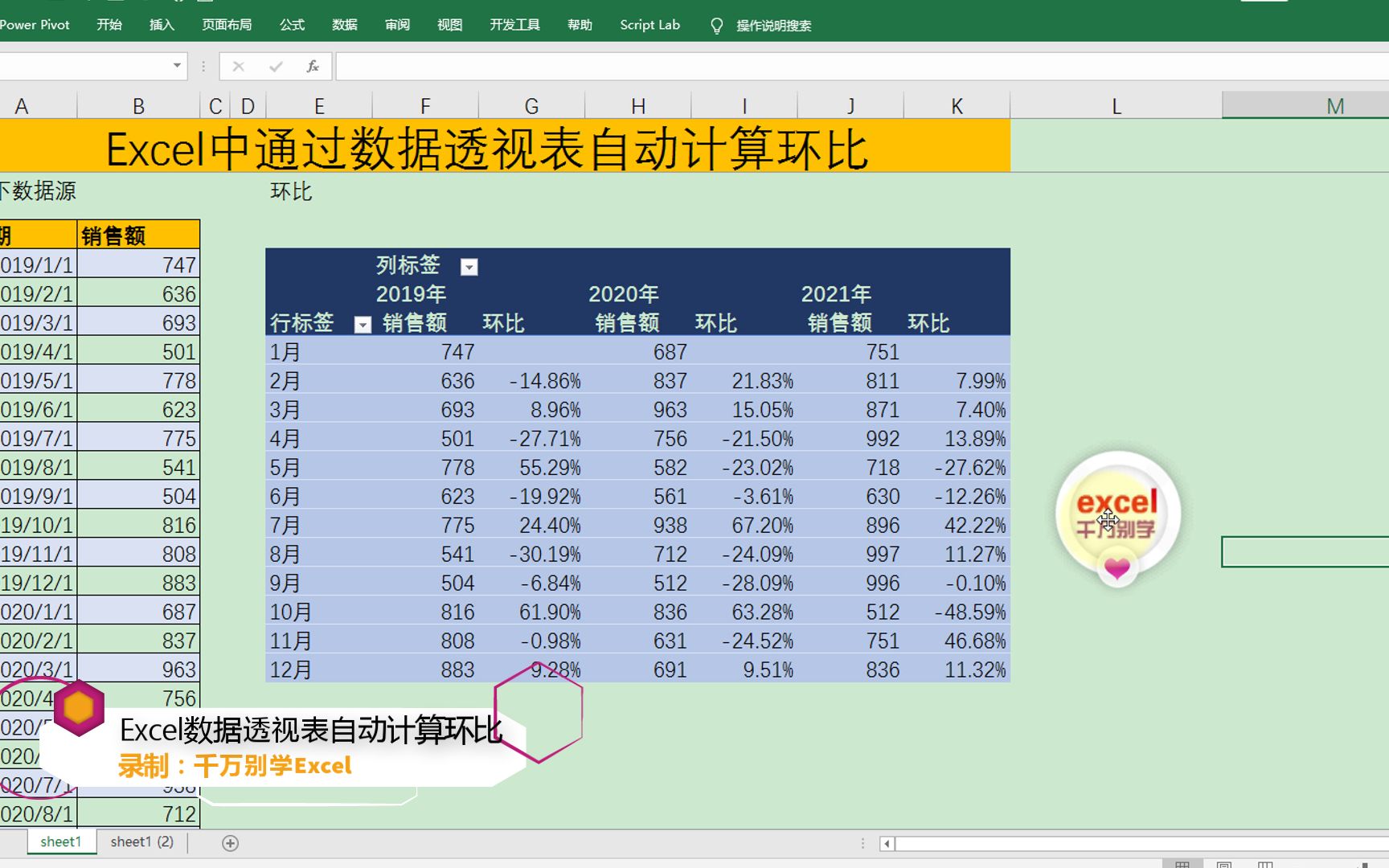Open the Power Pivot ribbon tab
This screenshot has width=1389, height=868.
pos(35,25)
